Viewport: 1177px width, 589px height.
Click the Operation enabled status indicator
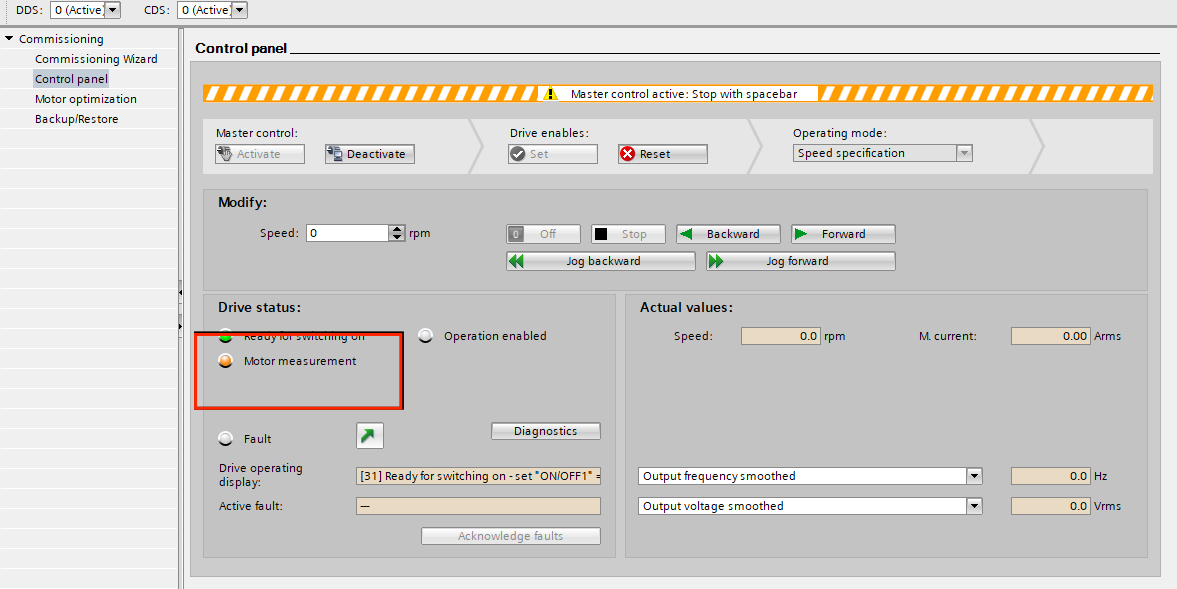[426, 336]
